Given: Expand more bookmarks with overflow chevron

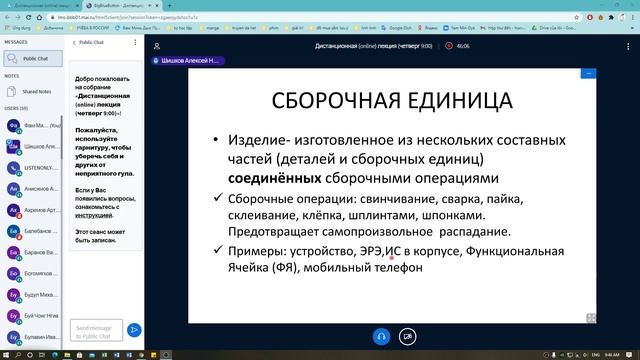Looking at the screenshot, I should click(x=633, y=28).
